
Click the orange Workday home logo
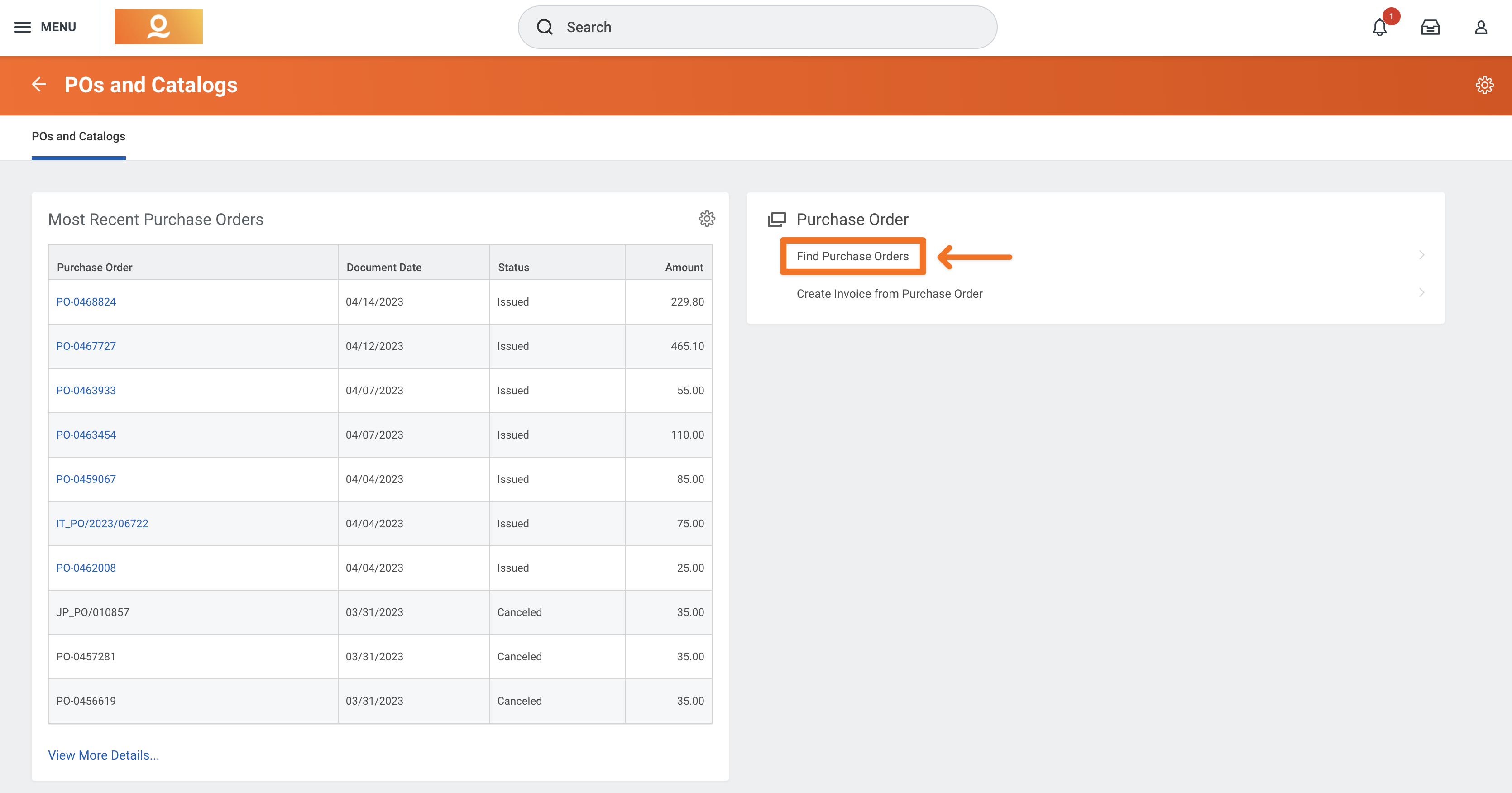click(158, 27)
